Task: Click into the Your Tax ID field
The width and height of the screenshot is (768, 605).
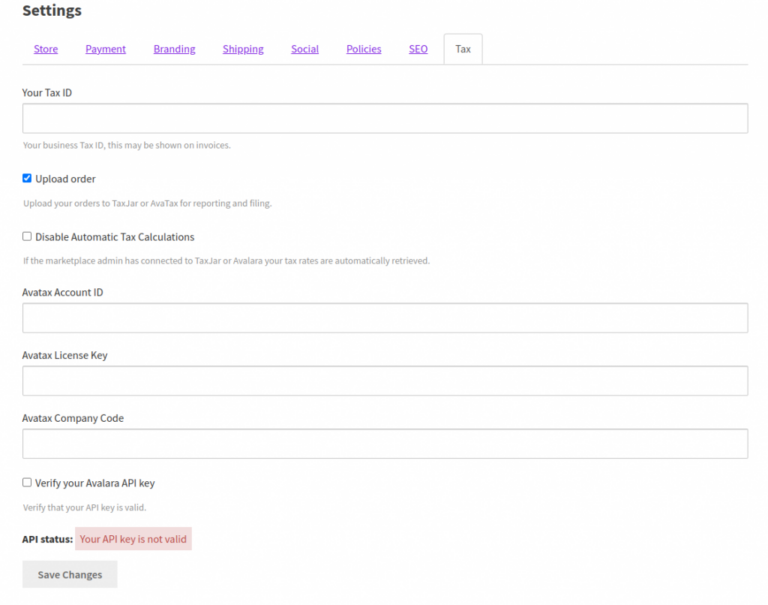Action: (x=385, y=118)
